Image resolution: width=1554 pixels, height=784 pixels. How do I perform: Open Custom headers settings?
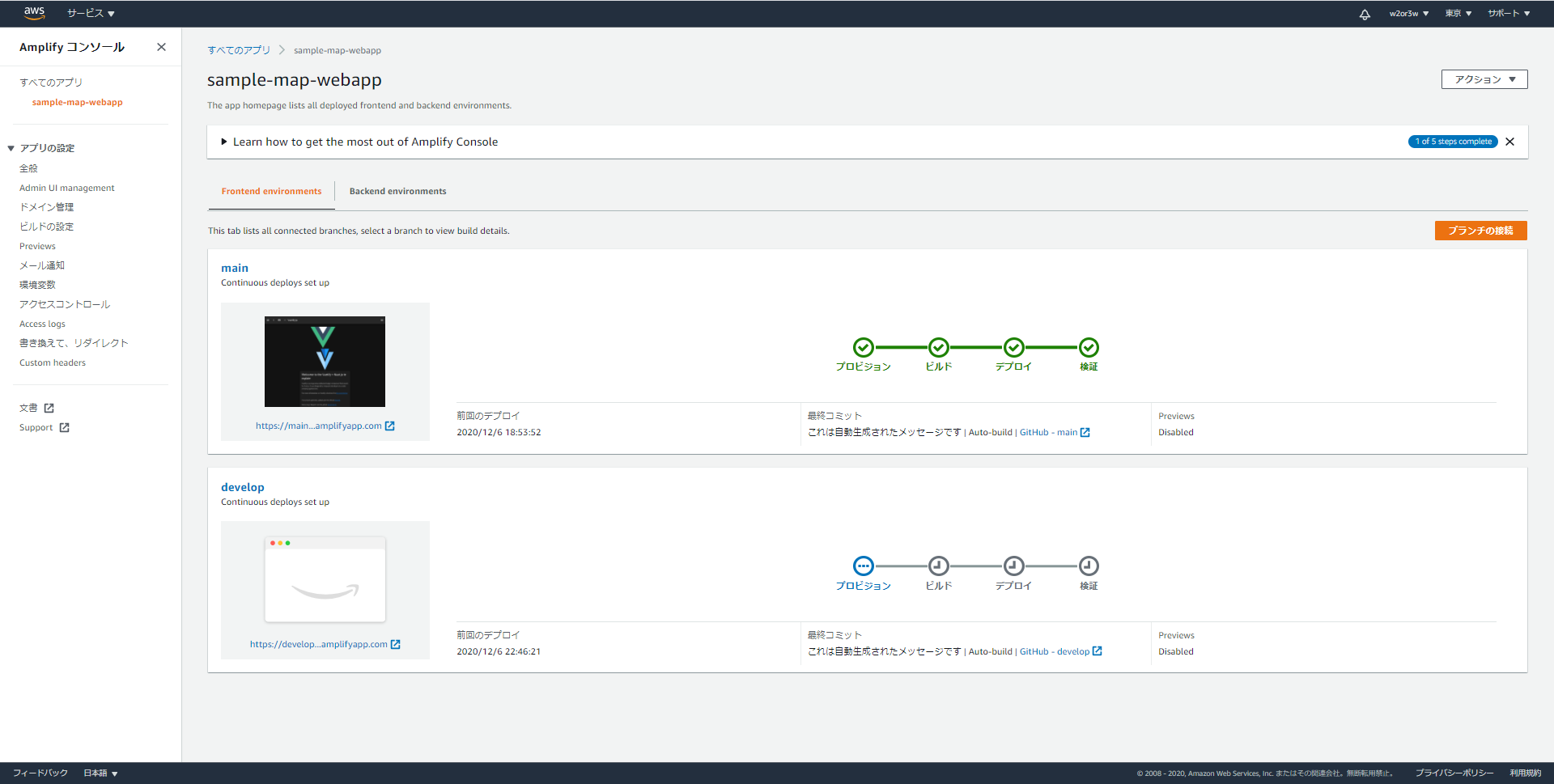tap(53, 362)
